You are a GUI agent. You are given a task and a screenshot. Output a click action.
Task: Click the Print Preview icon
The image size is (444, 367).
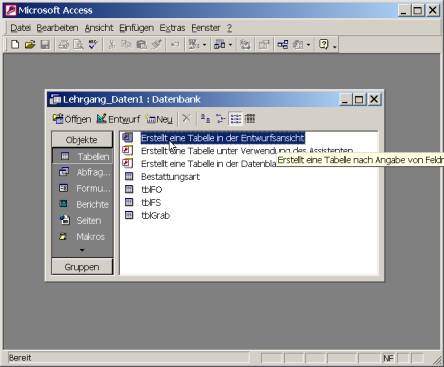click(x=78, y=44)
